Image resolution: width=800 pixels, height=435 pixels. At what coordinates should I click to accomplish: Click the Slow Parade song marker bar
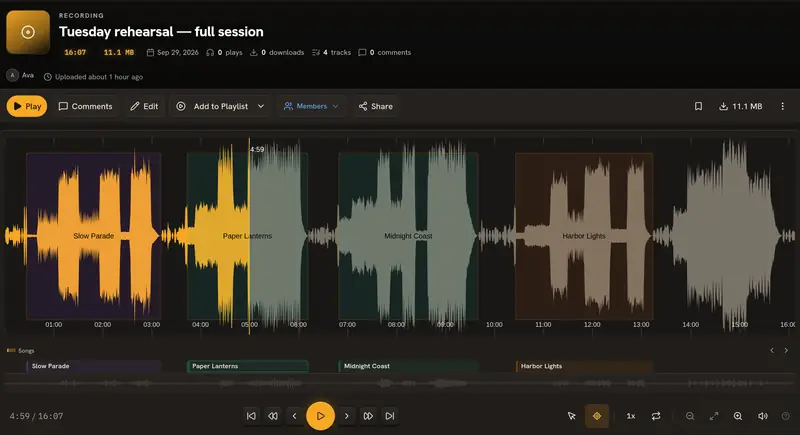coord(94,366)
